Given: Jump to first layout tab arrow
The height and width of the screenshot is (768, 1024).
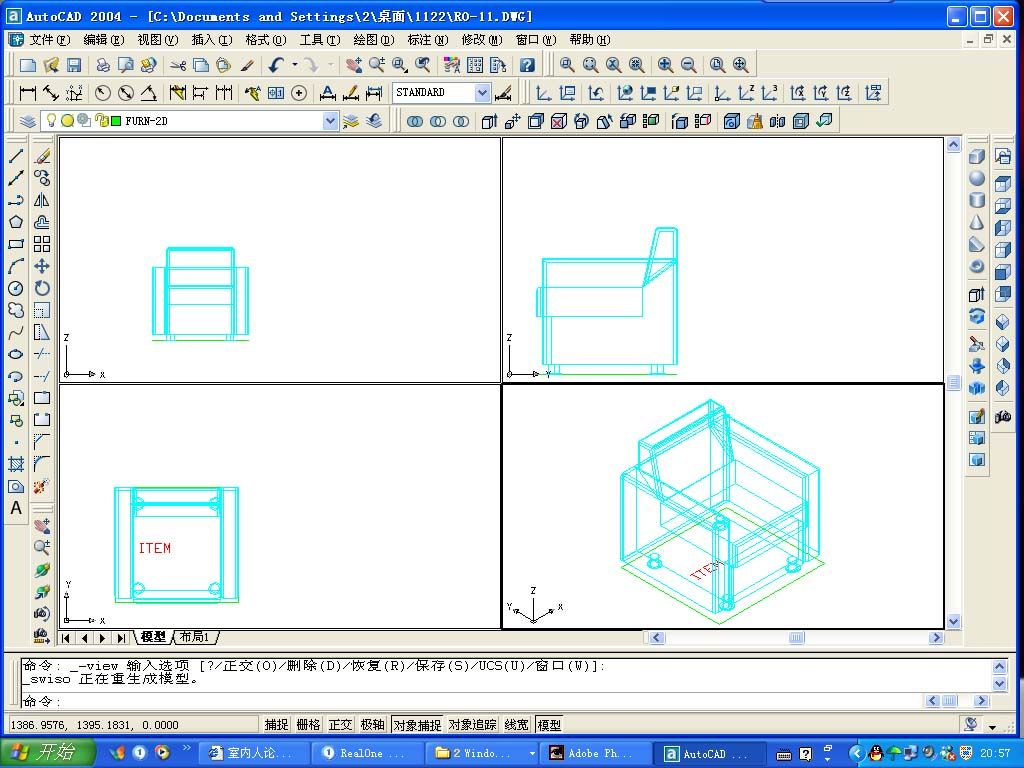Looking at the screenshot, I should [66, 638].
